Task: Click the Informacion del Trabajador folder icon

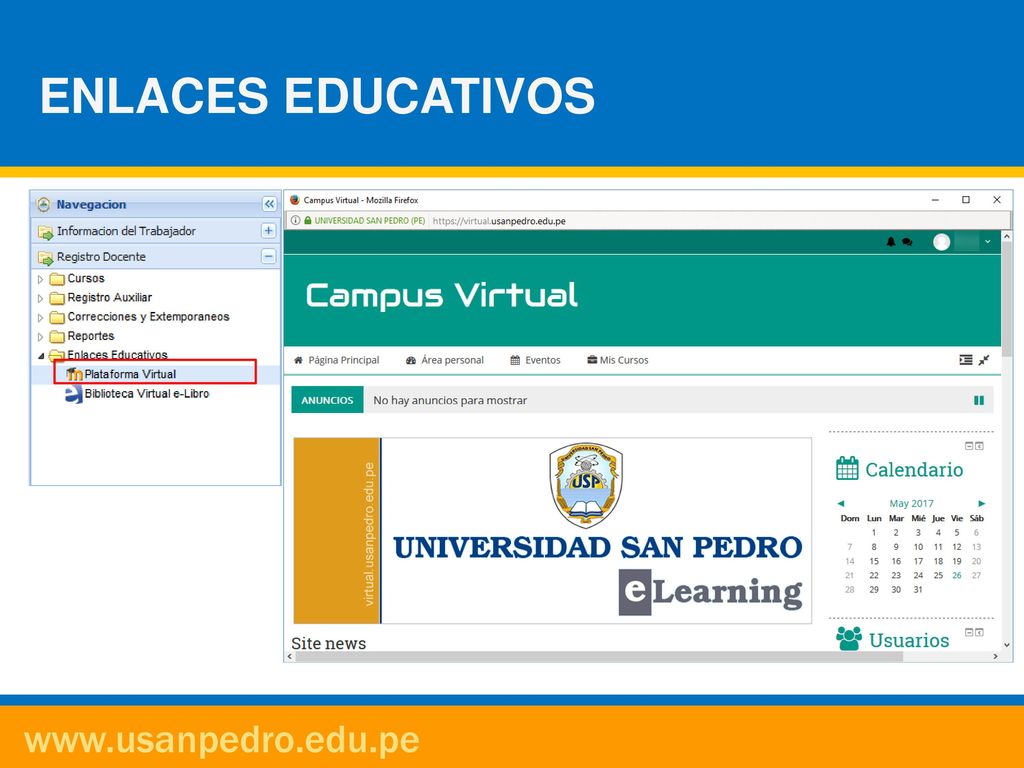Action: [x=45, y=232]
